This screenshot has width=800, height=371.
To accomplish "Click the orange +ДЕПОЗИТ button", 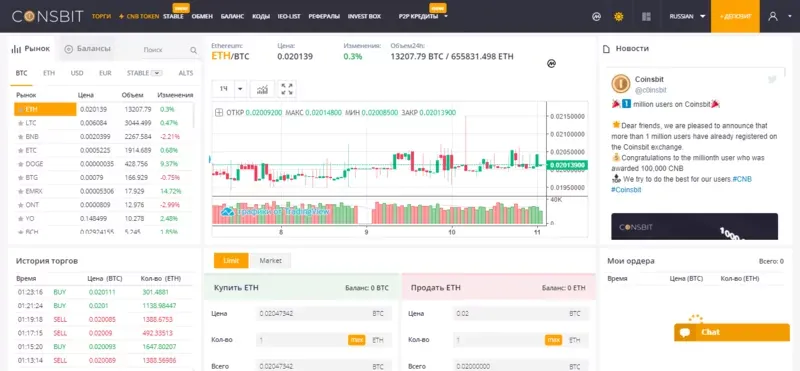I will click(735, 16).
